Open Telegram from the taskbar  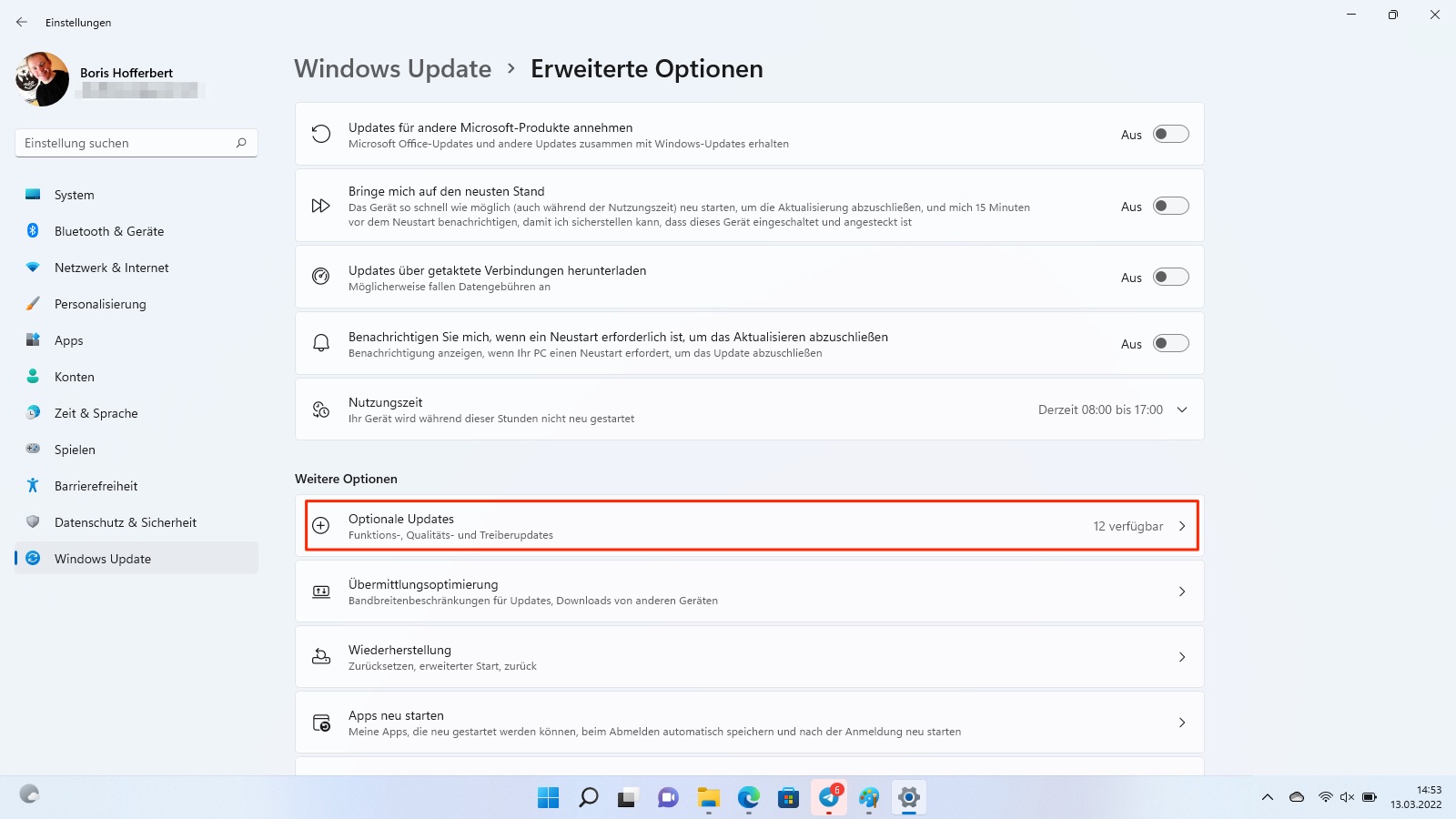828,797
